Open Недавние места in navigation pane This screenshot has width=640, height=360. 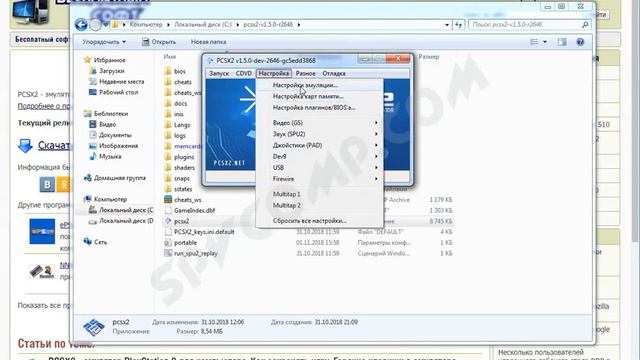tap(116, 82)
